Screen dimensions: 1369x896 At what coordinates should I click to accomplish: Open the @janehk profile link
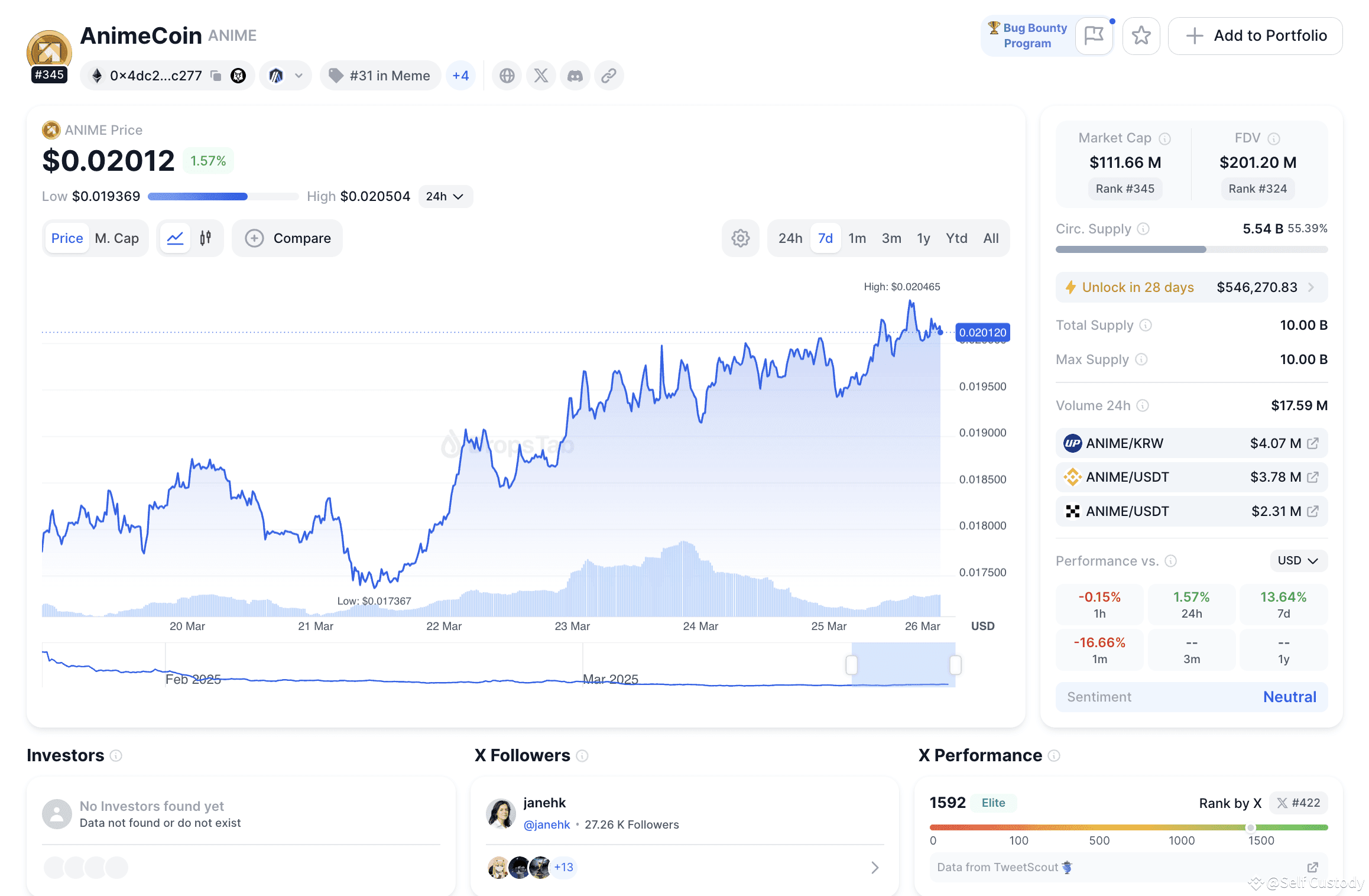[x=547, y=824]
